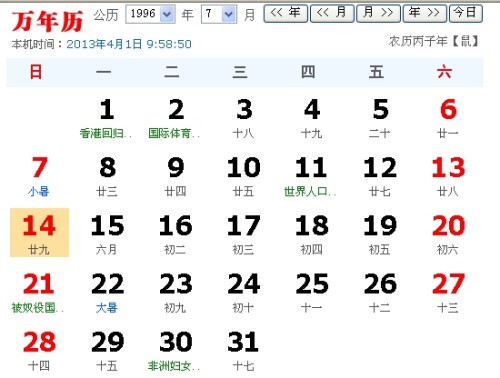Click the 万年历 title logo
The width and height of the screenshot is (500, 378).
(x=47, y=21)
